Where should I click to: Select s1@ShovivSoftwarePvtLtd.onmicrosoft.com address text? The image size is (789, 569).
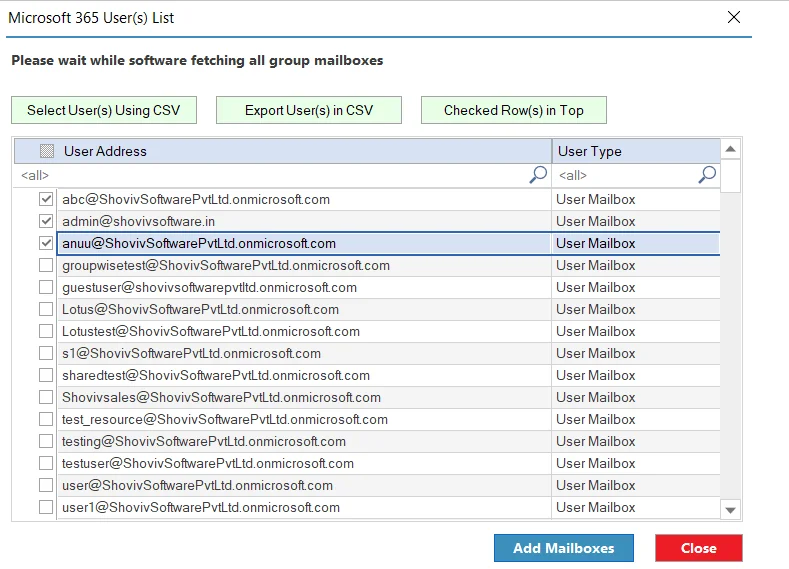tap(191, 353)
